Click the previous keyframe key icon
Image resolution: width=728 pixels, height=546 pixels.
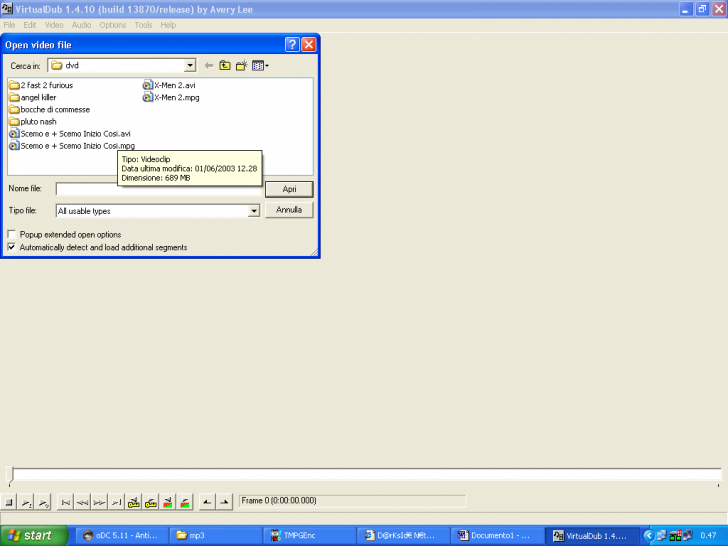134,502
